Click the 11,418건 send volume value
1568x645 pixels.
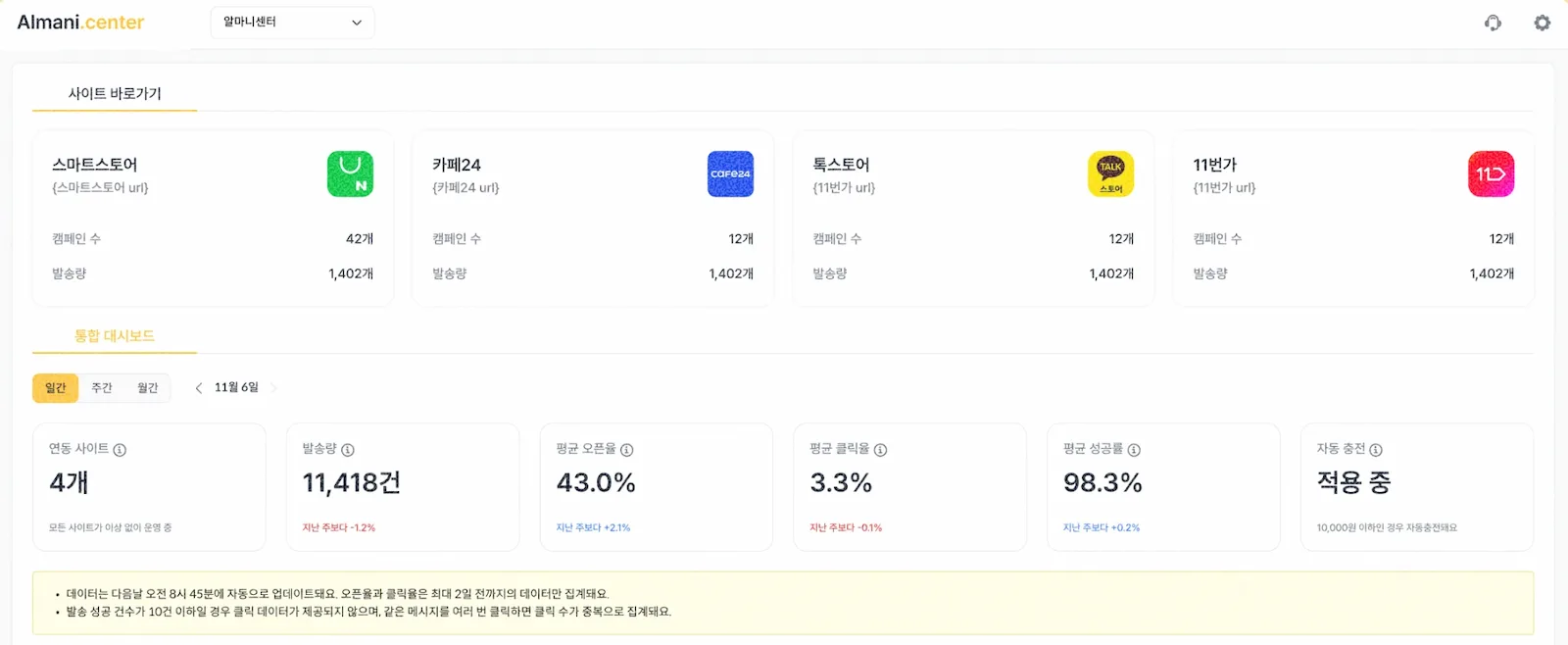click(351, 482)
